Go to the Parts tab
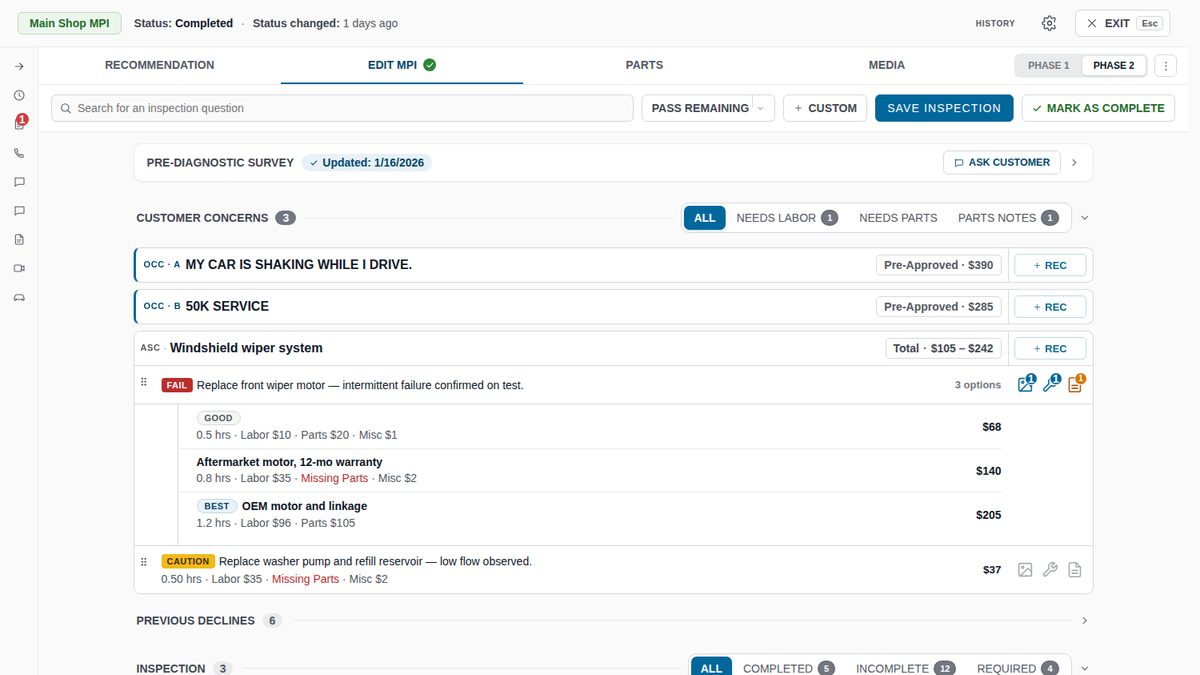 (x=644, y=65)
